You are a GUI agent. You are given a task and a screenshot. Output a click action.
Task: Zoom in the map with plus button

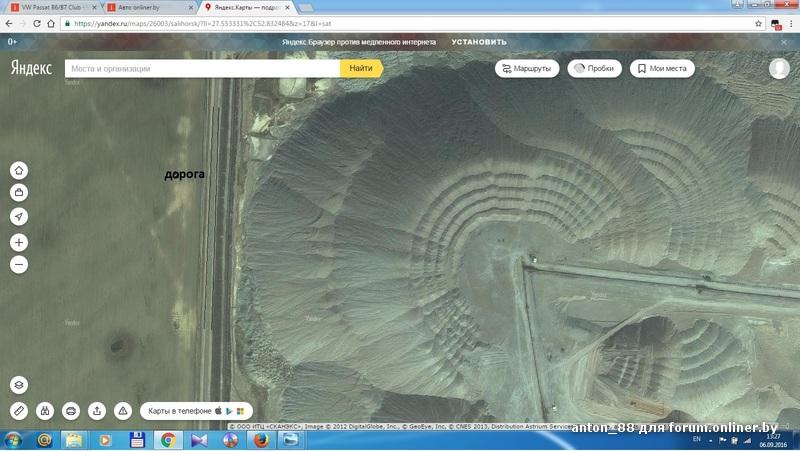click(19, 242)
